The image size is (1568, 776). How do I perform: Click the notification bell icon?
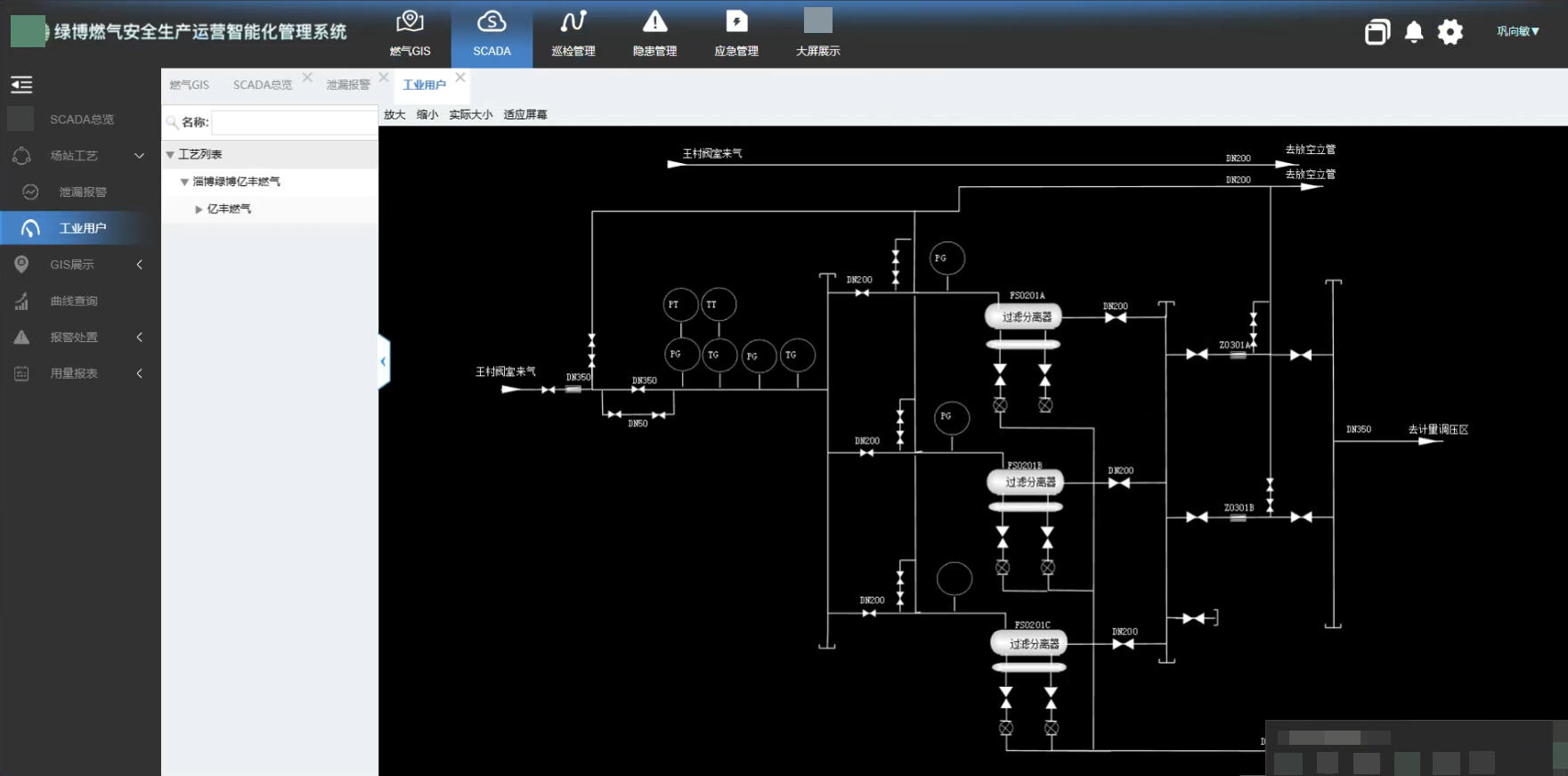pyautogui.click(x=1413, y=32)
